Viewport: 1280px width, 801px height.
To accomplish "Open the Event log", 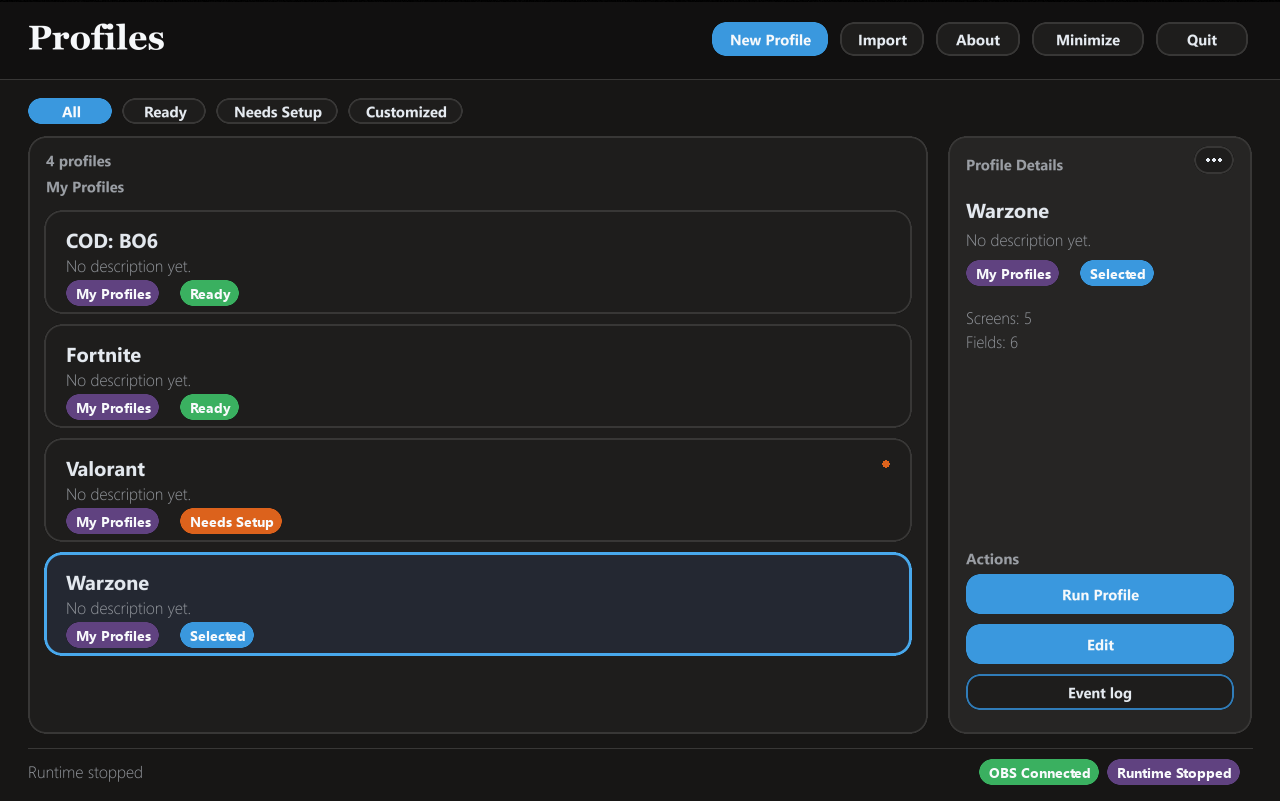I will [x=1100, y=692].
